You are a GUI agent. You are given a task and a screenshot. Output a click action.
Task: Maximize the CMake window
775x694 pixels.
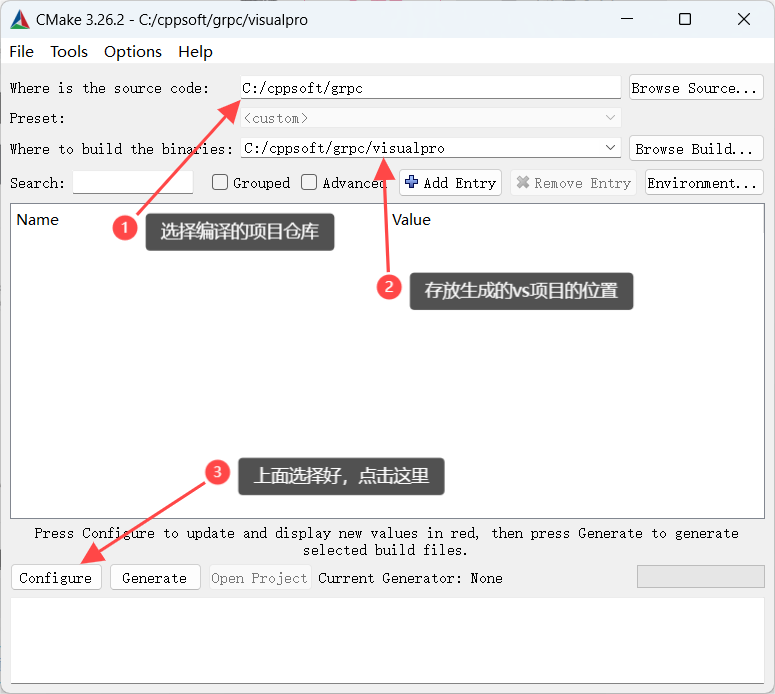[x=685, y=19]
